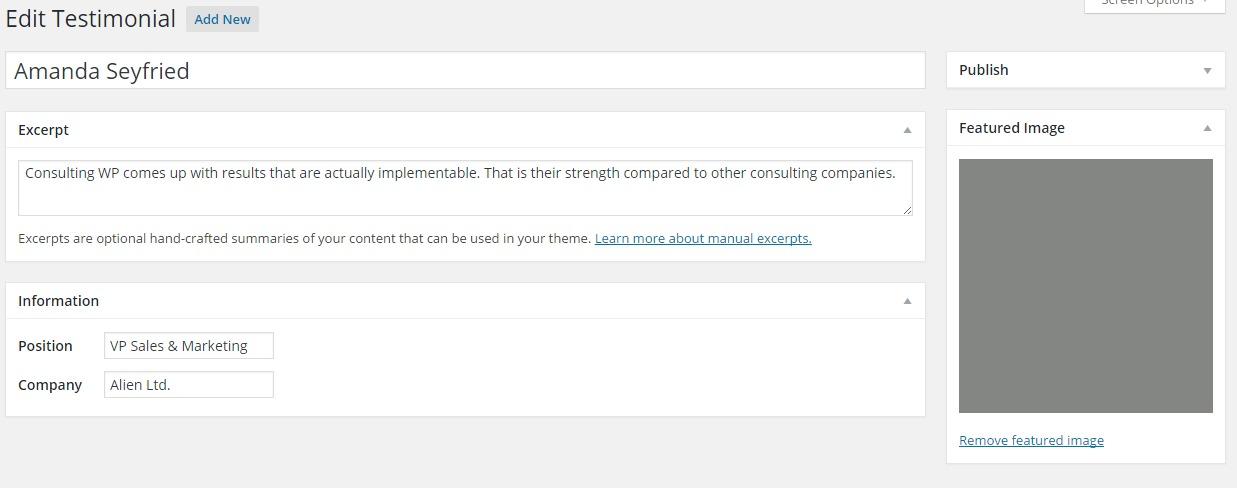Viewport: 1237px width, 488px height.
Task: Expand the Publish panel using its arrow
Action: (1207, 70)
